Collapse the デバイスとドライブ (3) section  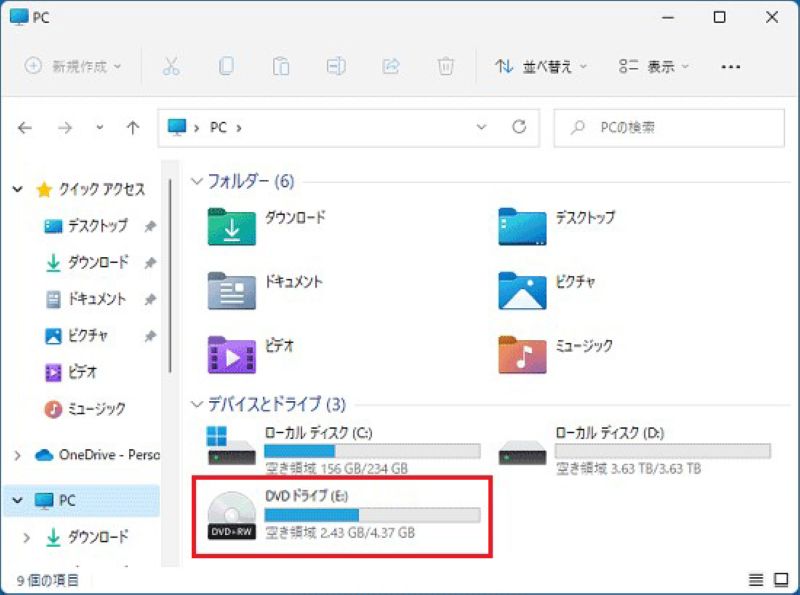(197, 405)
